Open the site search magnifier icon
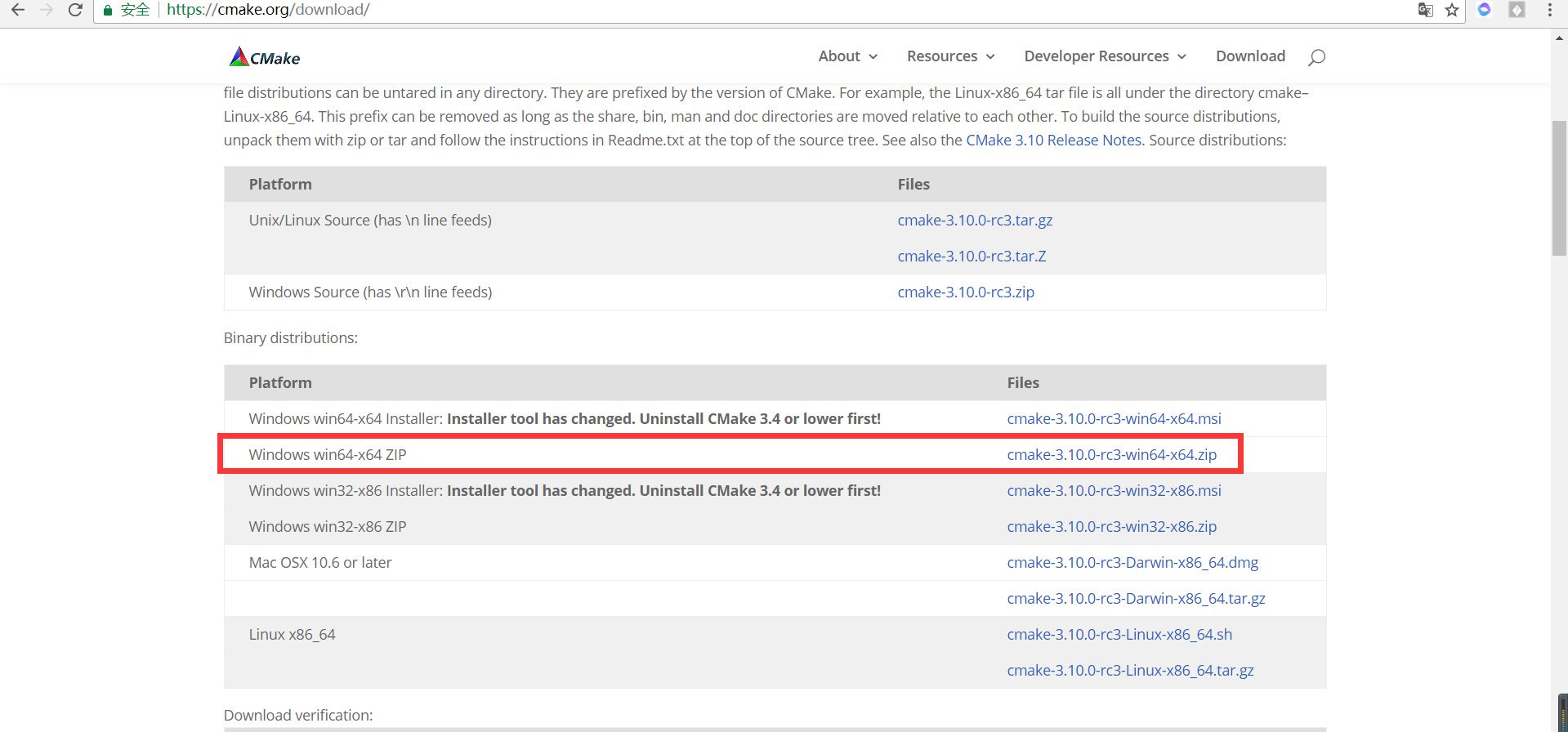This screenshot has height=732, width=1568. pos(1316,57)
